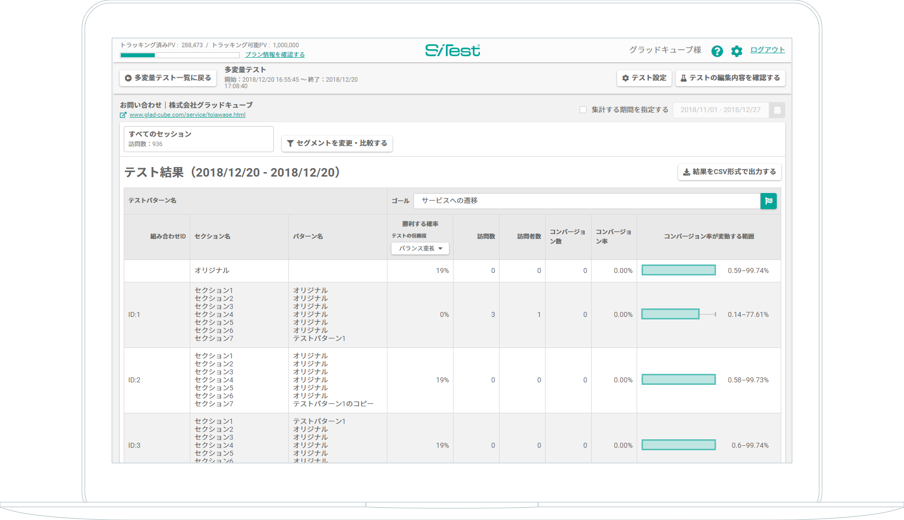Click the info icon next to 組み合わせID
Viewport: 904px width, 520px height.
(x=184, y=237)
